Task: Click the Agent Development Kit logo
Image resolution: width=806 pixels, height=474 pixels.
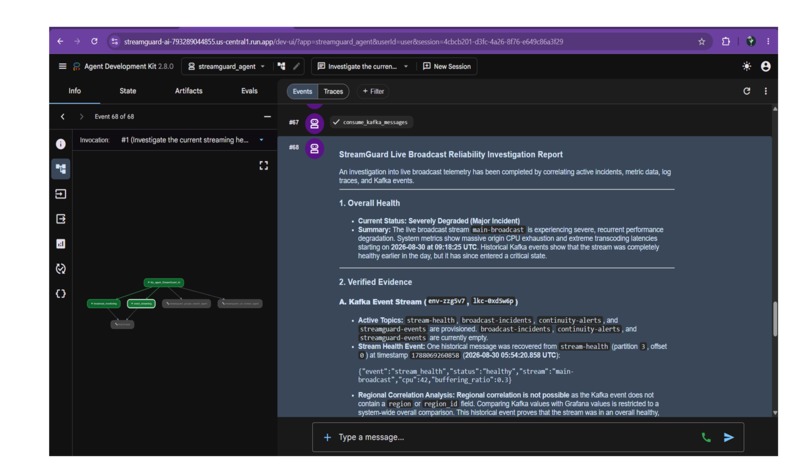Action: pyautogui.click(x=77, y=66)
